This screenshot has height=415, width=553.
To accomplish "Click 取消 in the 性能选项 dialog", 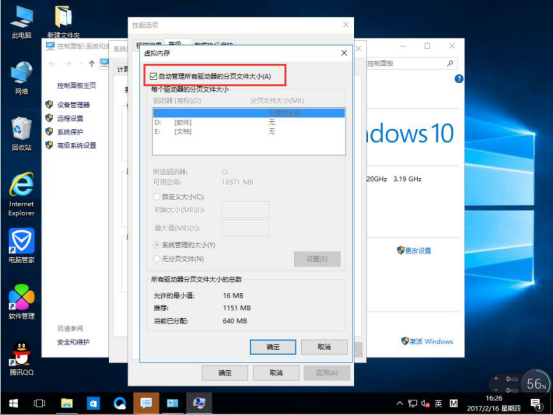I will (276, 373).
